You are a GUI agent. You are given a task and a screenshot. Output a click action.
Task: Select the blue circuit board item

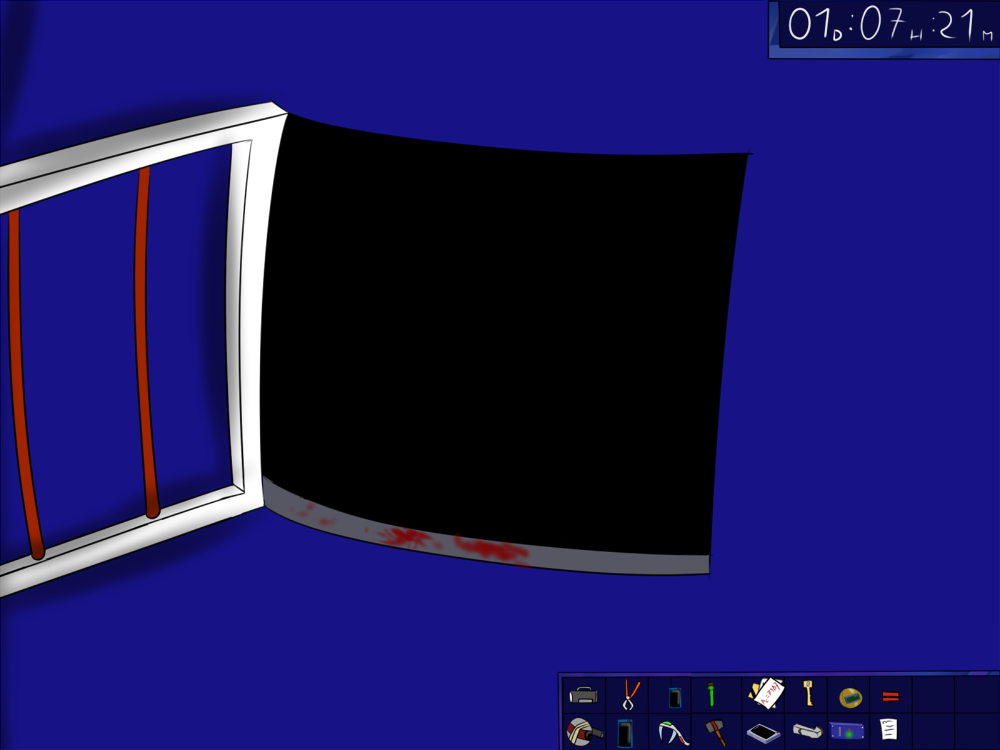pos(846,731)
